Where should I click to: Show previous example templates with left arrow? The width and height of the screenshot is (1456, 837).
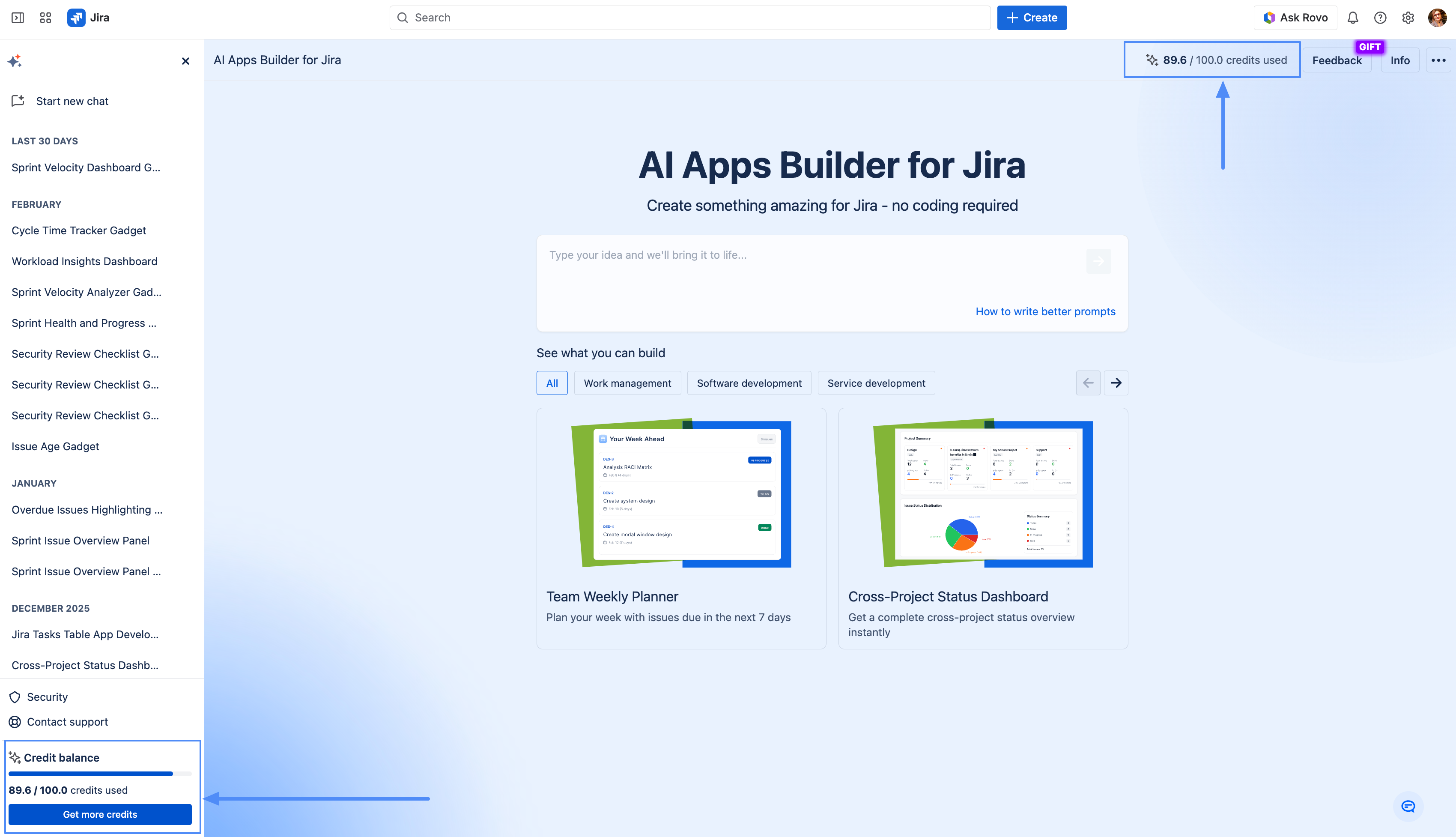pyautogui.click(x=1088, y=383)
